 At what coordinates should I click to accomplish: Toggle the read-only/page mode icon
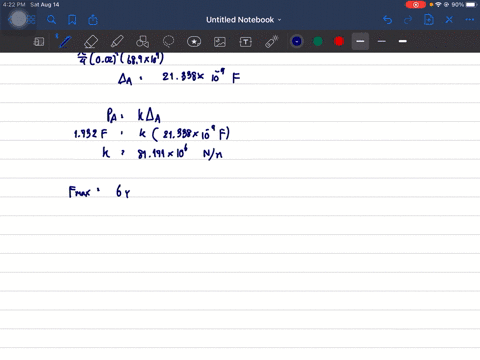coord(39,42)
